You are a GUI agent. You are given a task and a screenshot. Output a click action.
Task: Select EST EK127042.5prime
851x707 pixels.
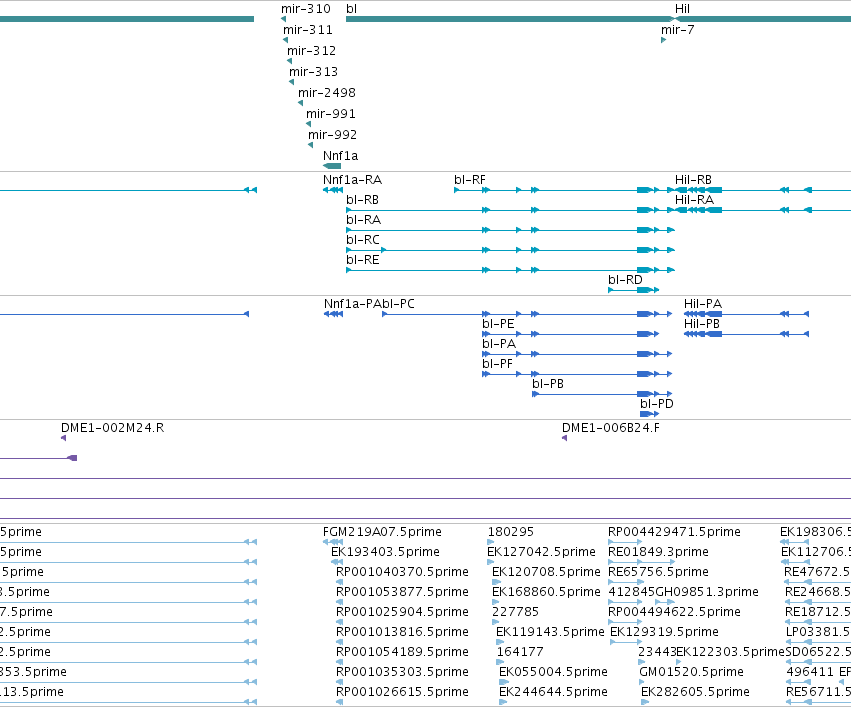pyautogui.click(x=491, y=562)
